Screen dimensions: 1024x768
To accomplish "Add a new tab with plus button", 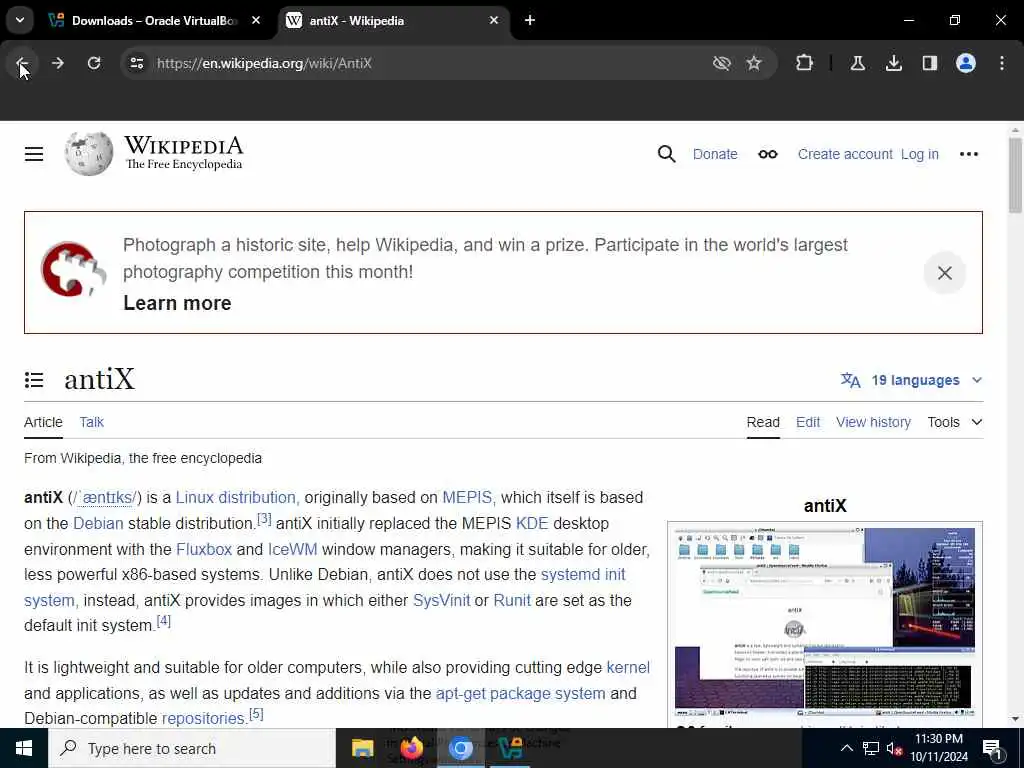I will click(530, 20).
